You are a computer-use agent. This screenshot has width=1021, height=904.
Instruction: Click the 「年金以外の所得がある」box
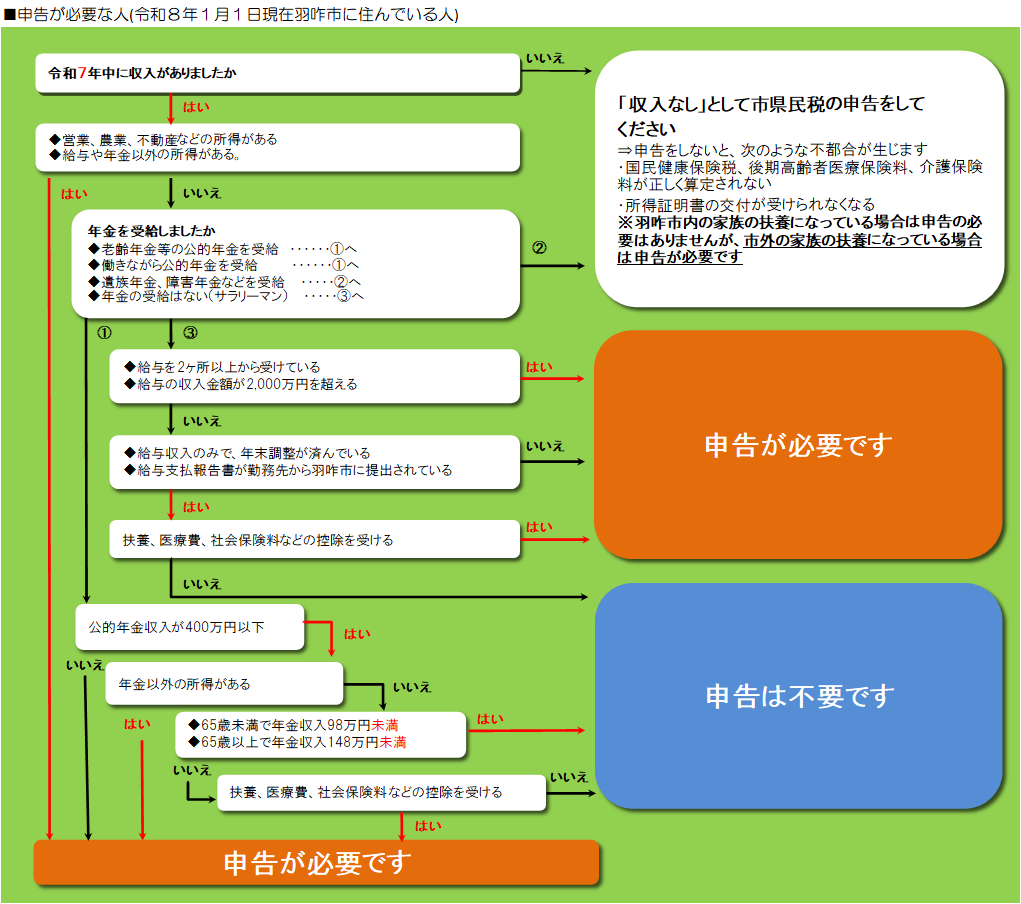[x=225, y=684]
